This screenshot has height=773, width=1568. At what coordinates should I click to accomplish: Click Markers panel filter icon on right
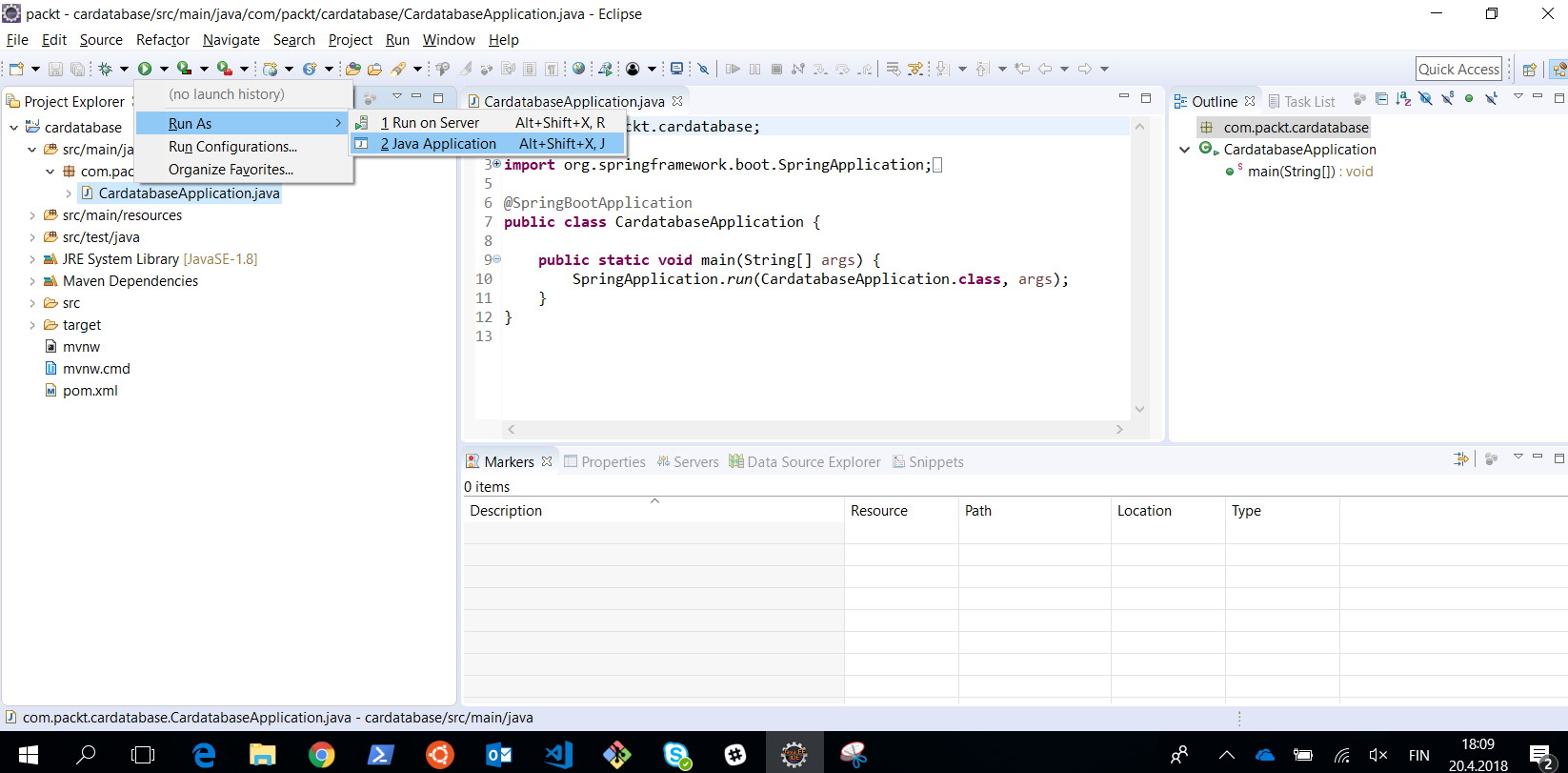click(1460, 459)
